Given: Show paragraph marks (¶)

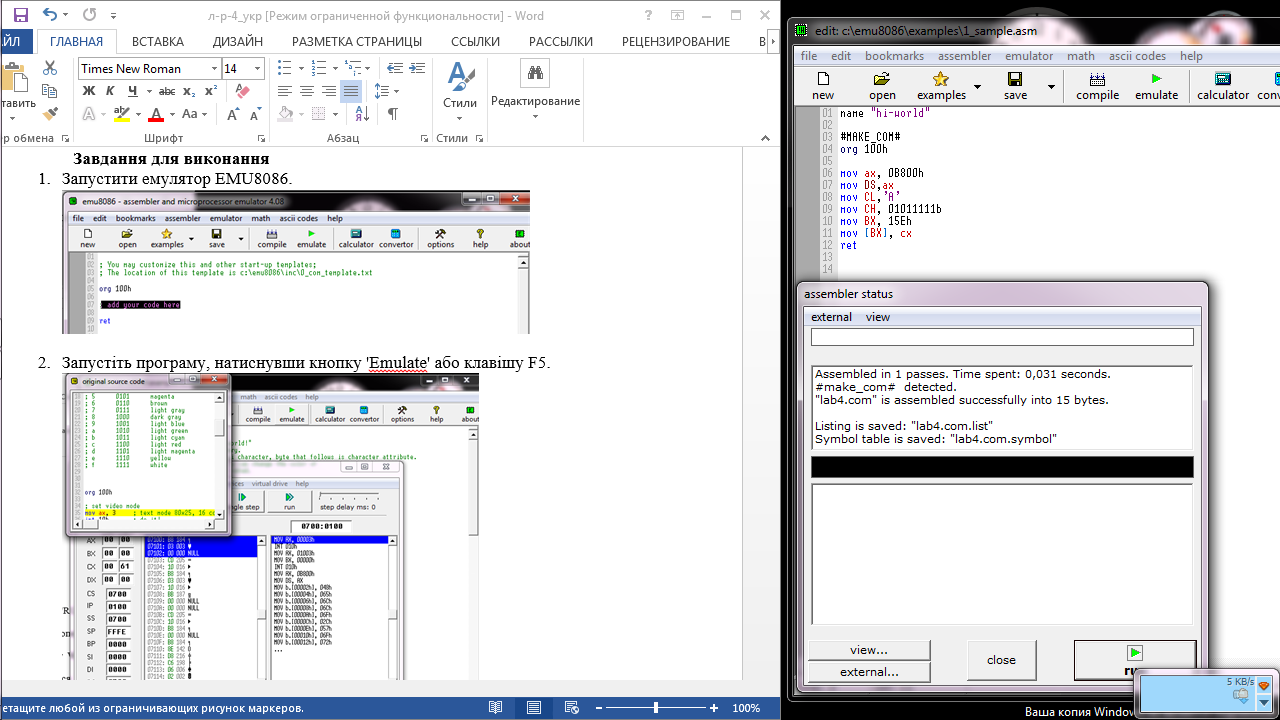Looking at the screenshot, I should coord(392,115).
